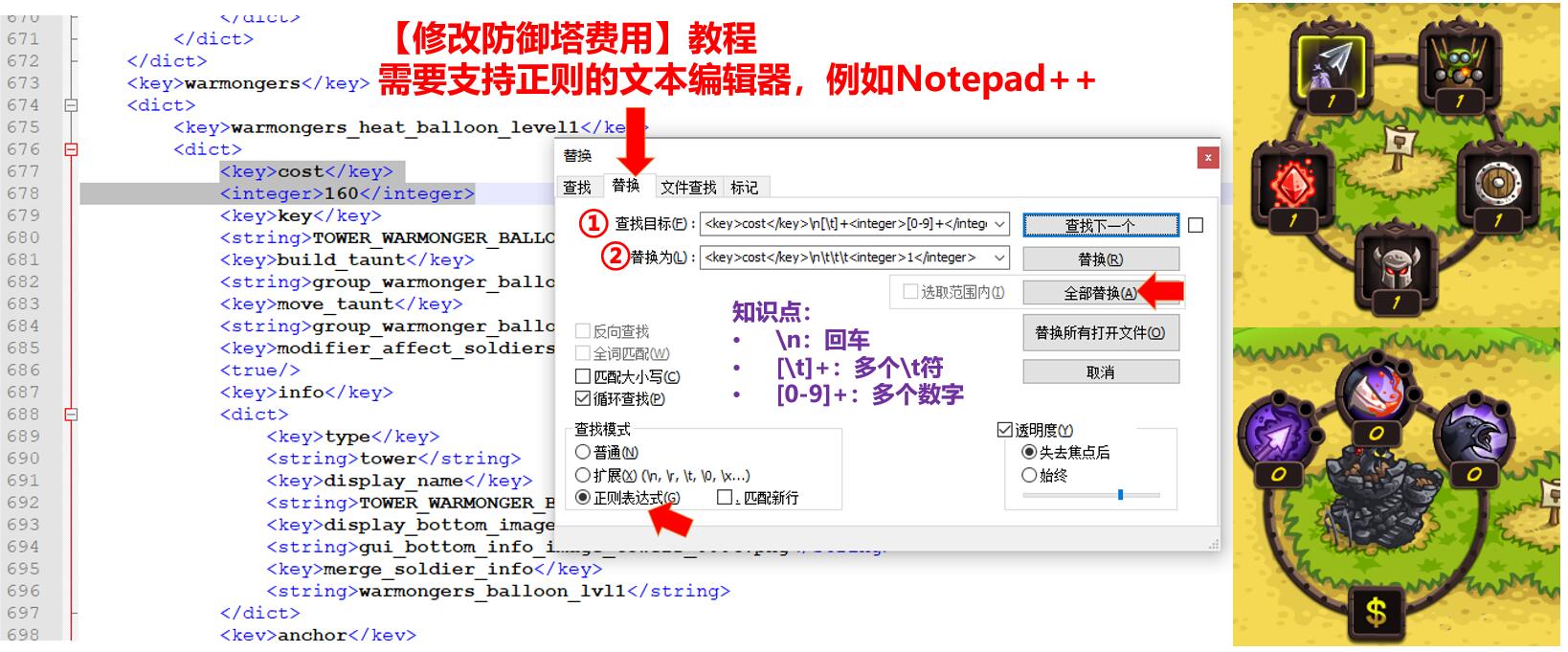This screenshot has width=1568, height=652.
Task: Toggle the 选取范围内(I) checkbox
Action: point(911,292)
